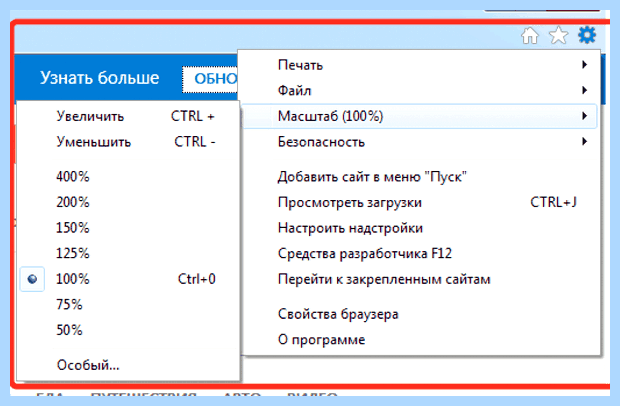Choose Особый... custom zoom

[128, 365]
